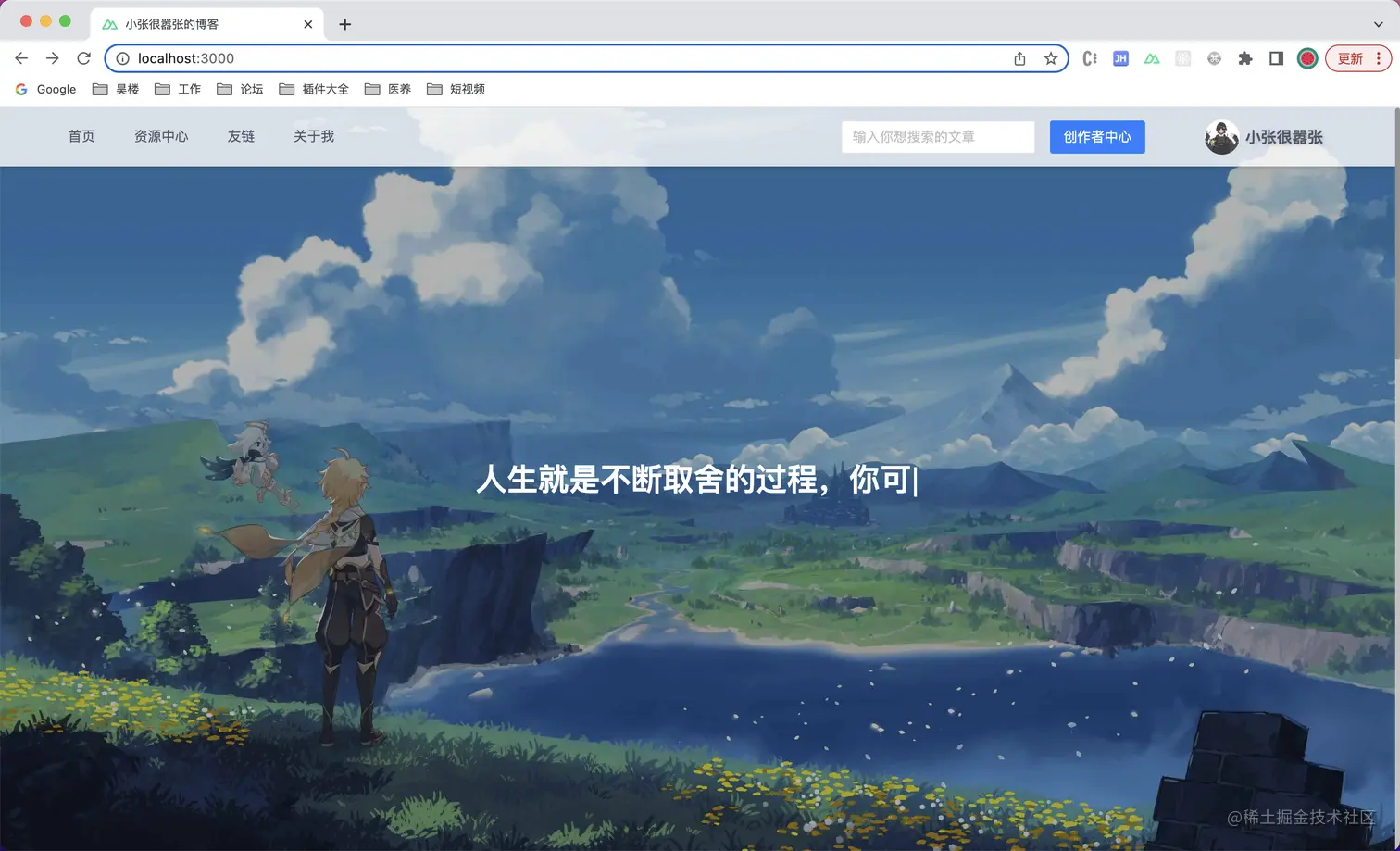Go back to the previous page
Image resolution: width=1400 pixels, height=851 pixels.
click(21, 58)
